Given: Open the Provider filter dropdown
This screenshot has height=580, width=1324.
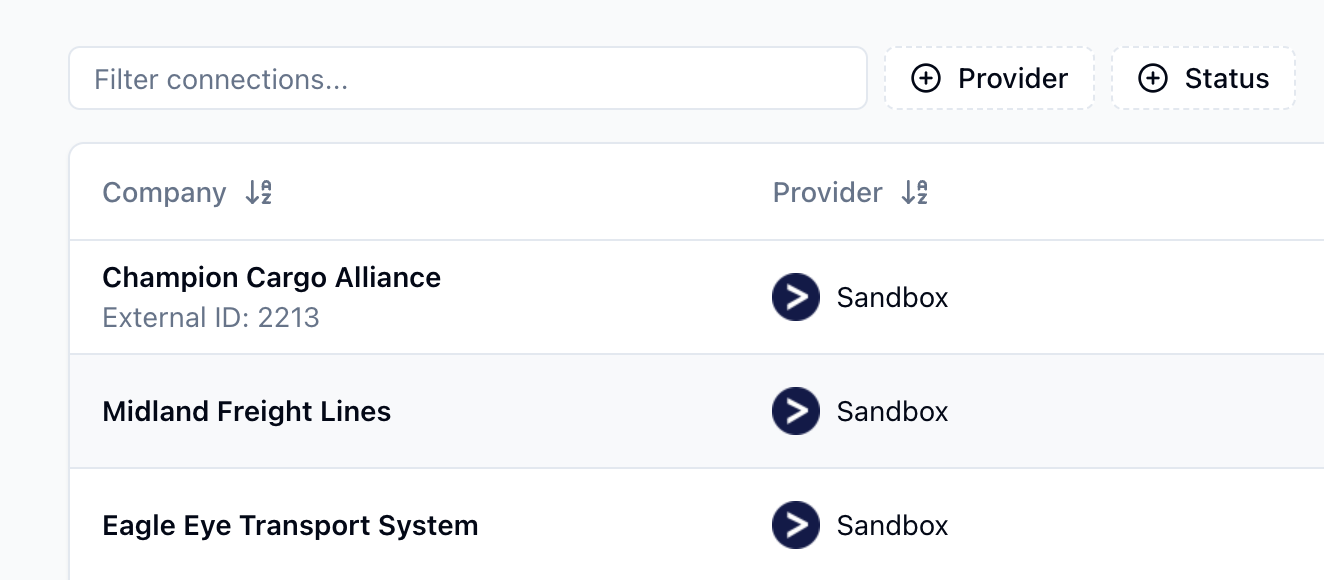Looking at the screenshot, I should point(989,78).
